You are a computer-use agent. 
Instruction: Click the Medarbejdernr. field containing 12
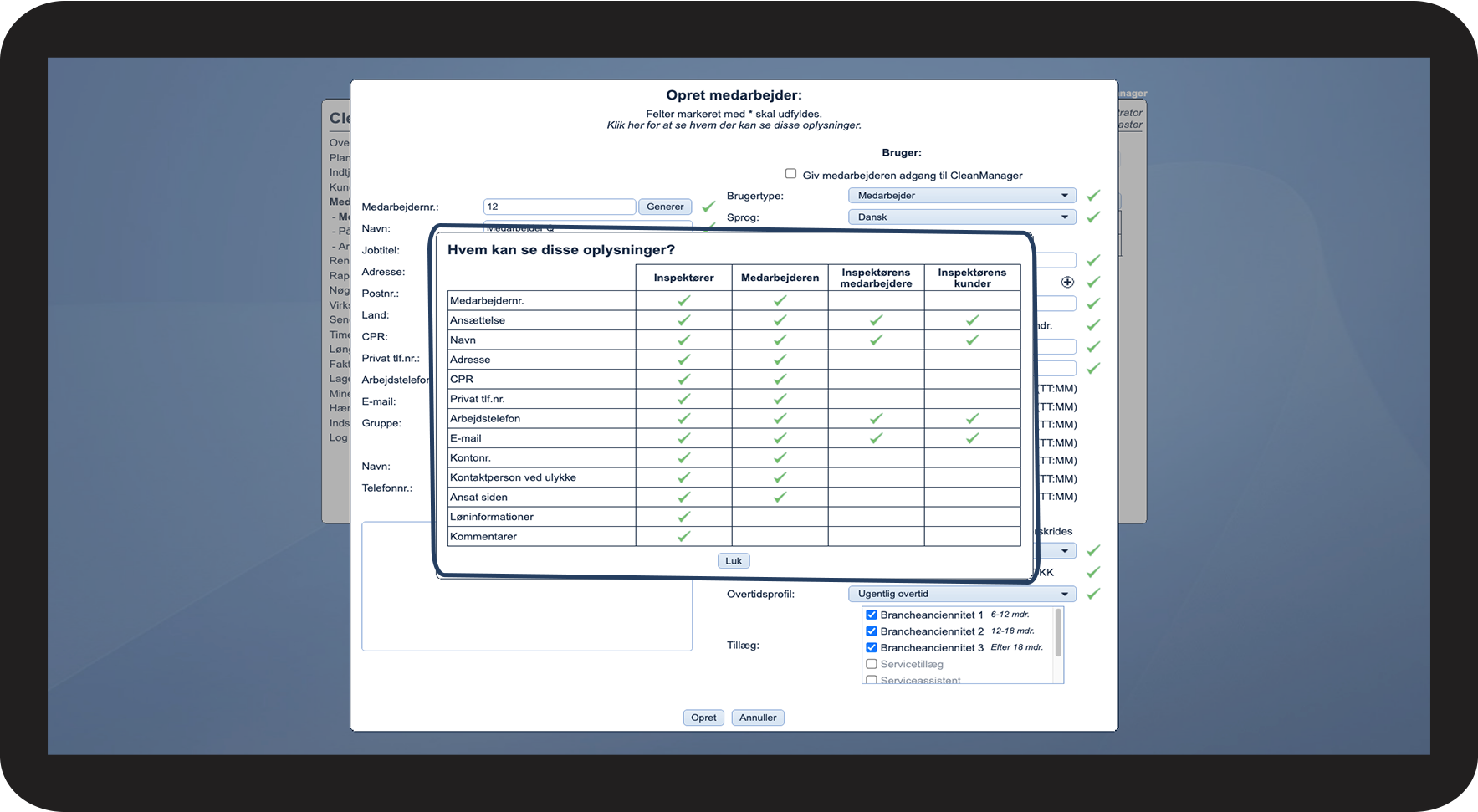[560, 207]
